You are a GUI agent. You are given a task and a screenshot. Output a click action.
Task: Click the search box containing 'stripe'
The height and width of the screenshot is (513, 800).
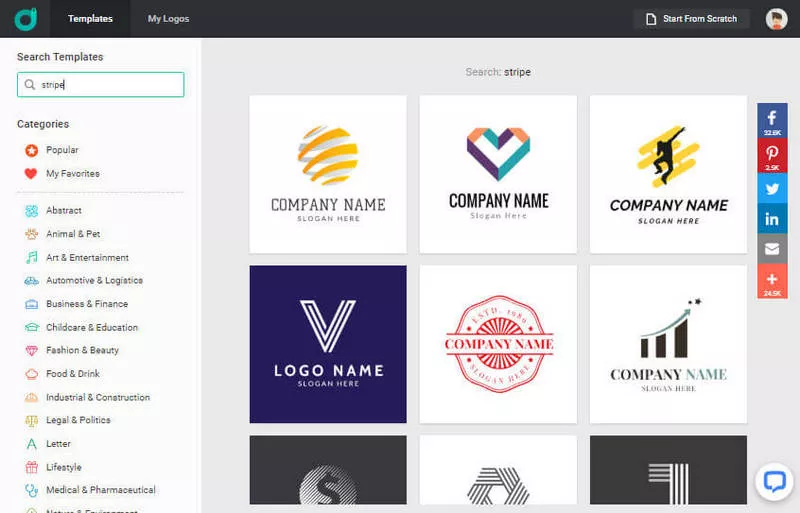pos(101,84)
